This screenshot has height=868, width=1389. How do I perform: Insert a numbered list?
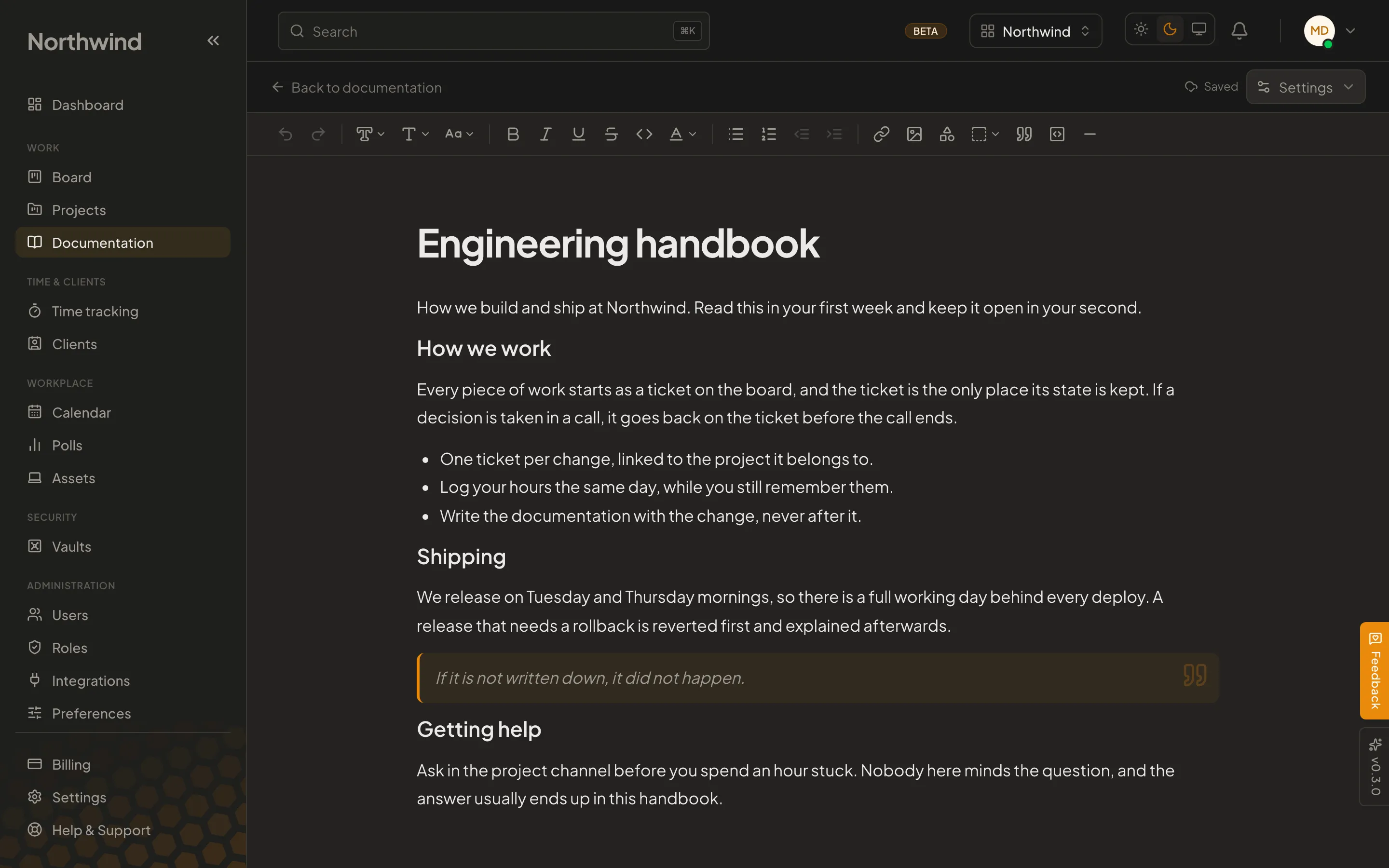coord(769,135)
